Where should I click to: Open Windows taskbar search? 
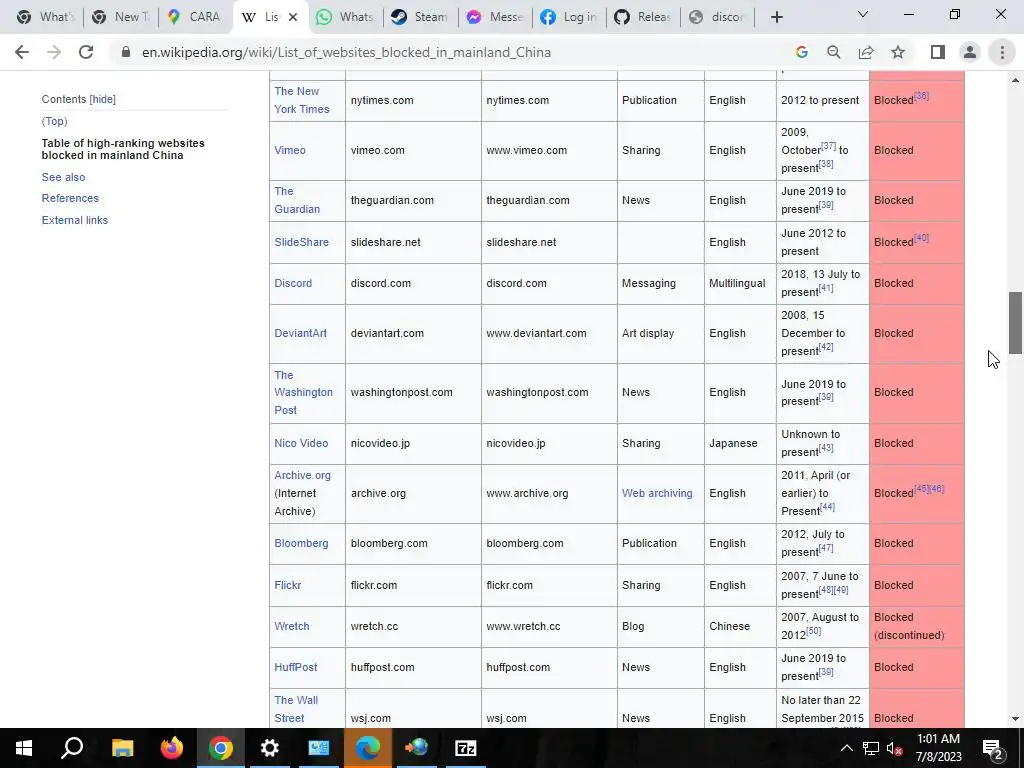point(72,748)
